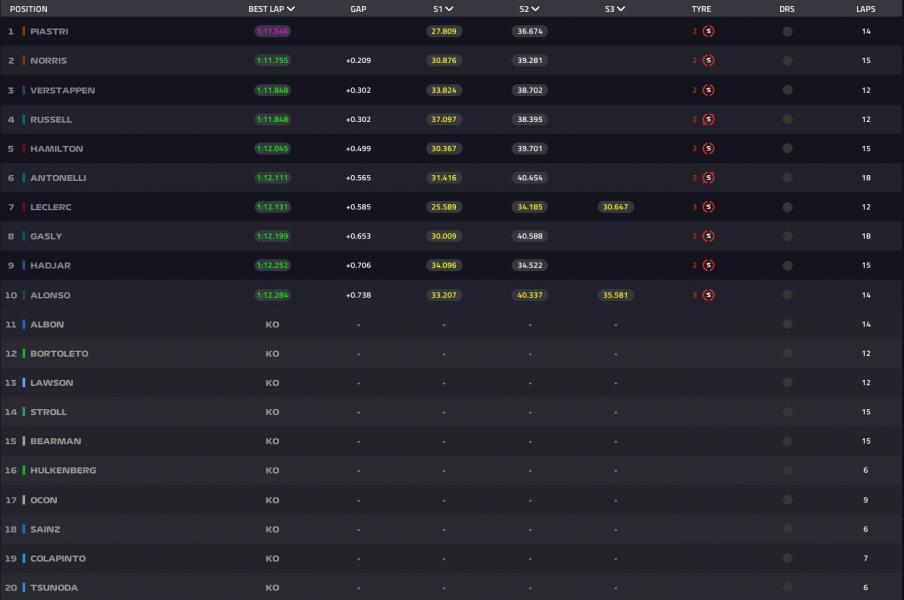Screen dimensions: 904x600
Task: Click the DRS indicator for Antonelli
Action: point(788,178)
